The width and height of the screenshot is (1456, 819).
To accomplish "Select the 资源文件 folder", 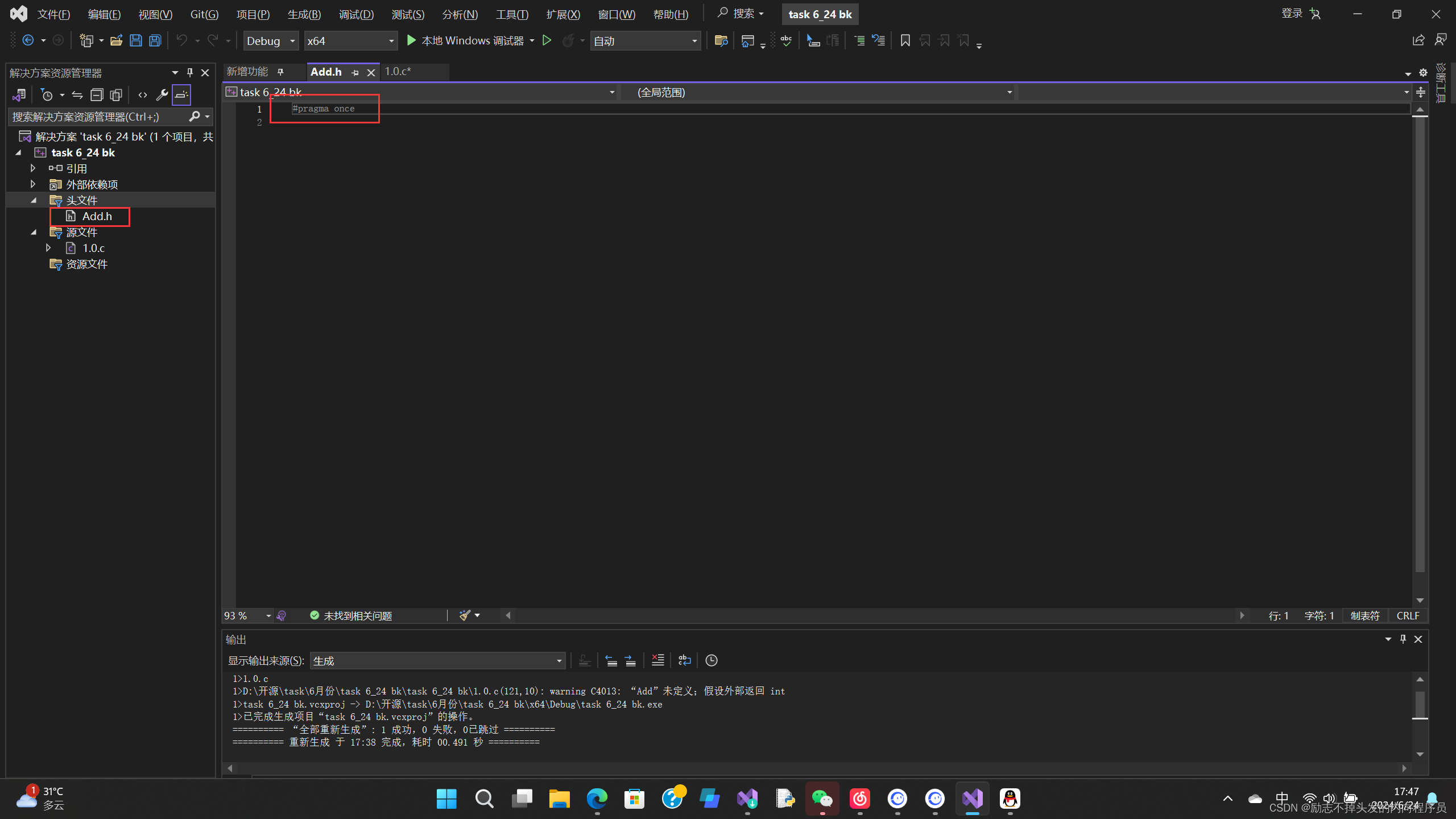I will coord(86,264).
